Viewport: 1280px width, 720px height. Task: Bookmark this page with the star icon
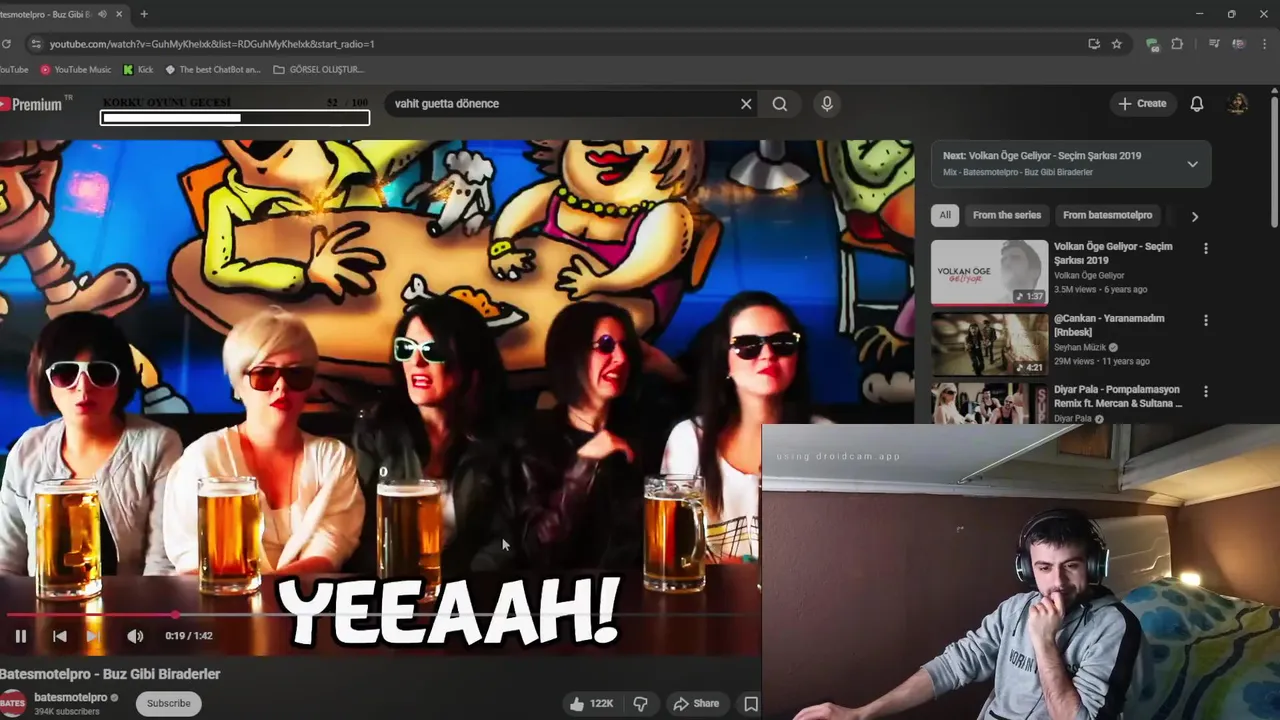click(1117, 44)
